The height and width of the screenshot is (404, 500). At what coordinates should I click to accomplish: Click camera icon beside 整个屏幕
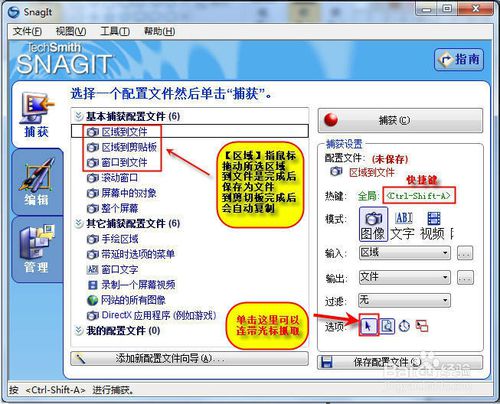point(93,209)
